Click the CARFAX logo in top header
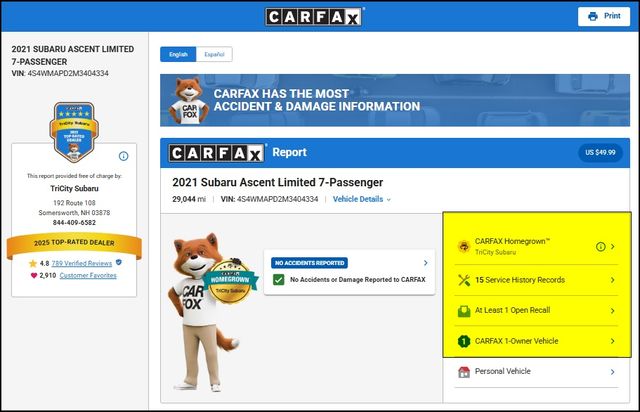 [313, 17]
